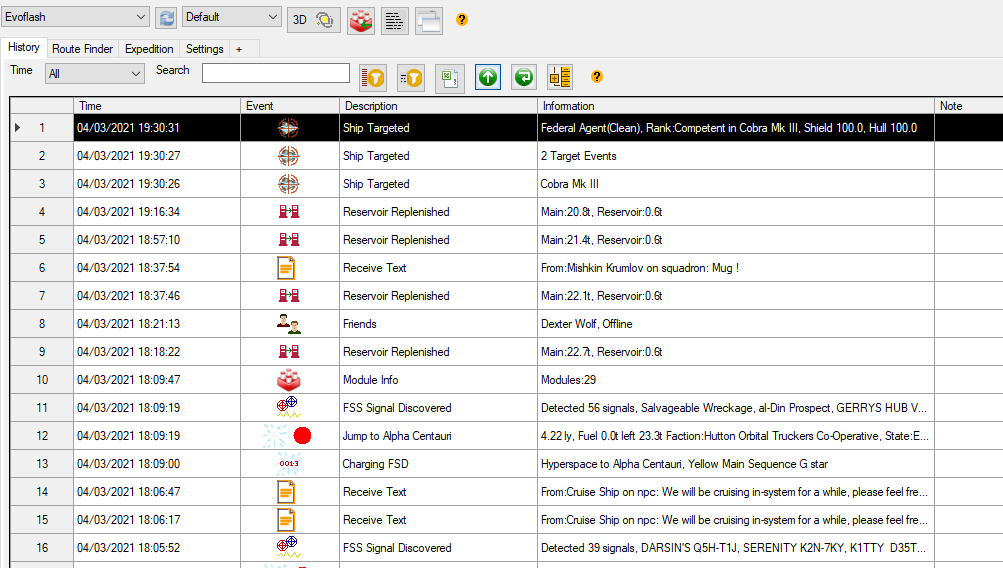Click Reservoir Replenished icon at 19:16:34
Viewport: 1003px width, 568px height.
[x=289, y=212]
